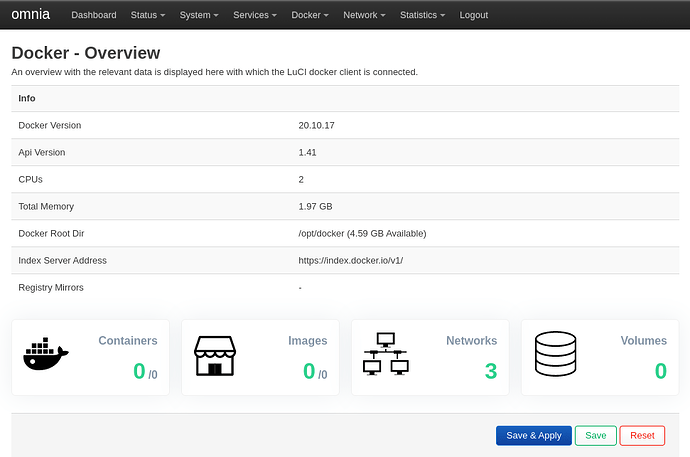Screen dimensions: 690x457
Task: Open the Containers card title link
Action: pos(128,340)
